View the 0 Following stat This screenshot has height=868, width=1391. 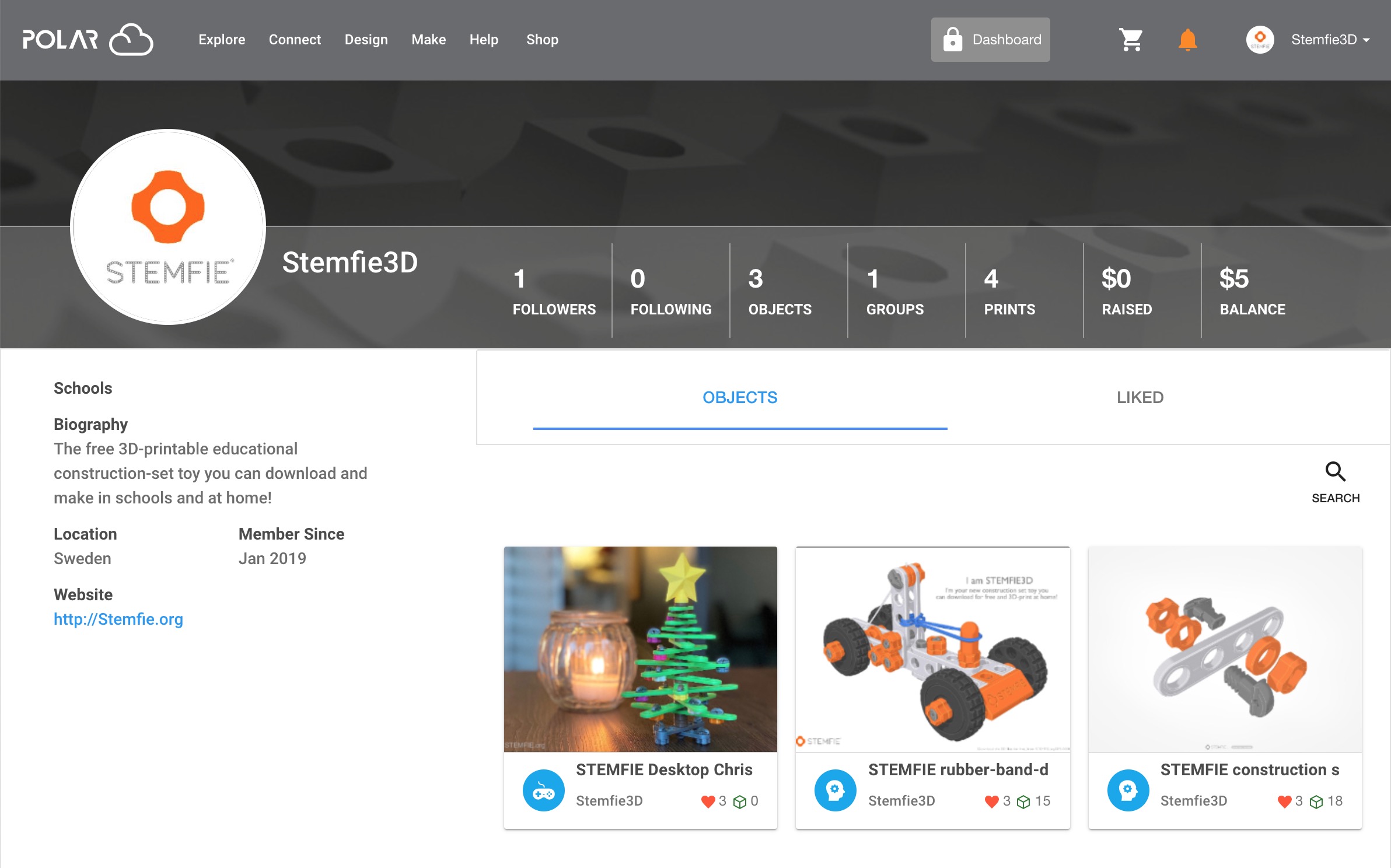(671, 291)
